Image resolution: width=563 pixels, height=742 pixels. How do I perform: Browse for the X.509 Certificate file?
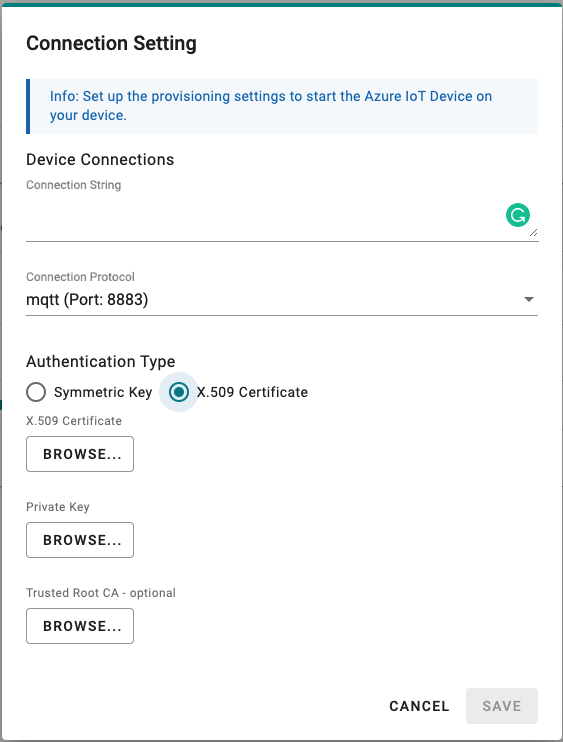(80, 454)
